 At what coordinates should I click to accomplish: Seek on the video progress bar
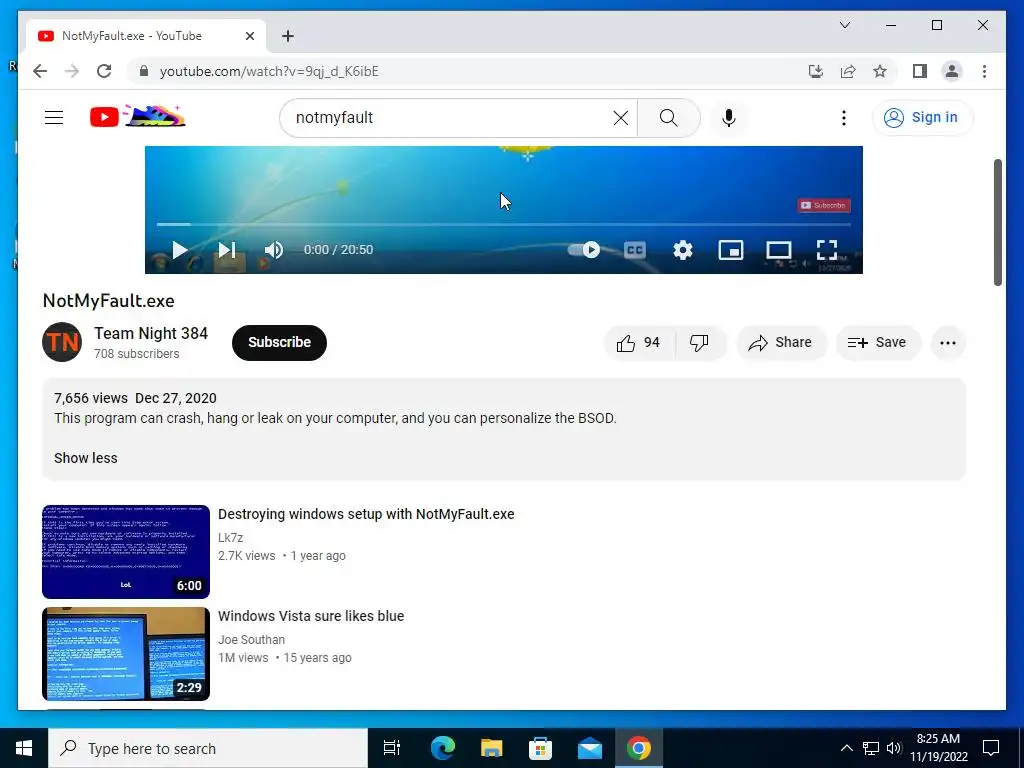(x=504, y=224)
